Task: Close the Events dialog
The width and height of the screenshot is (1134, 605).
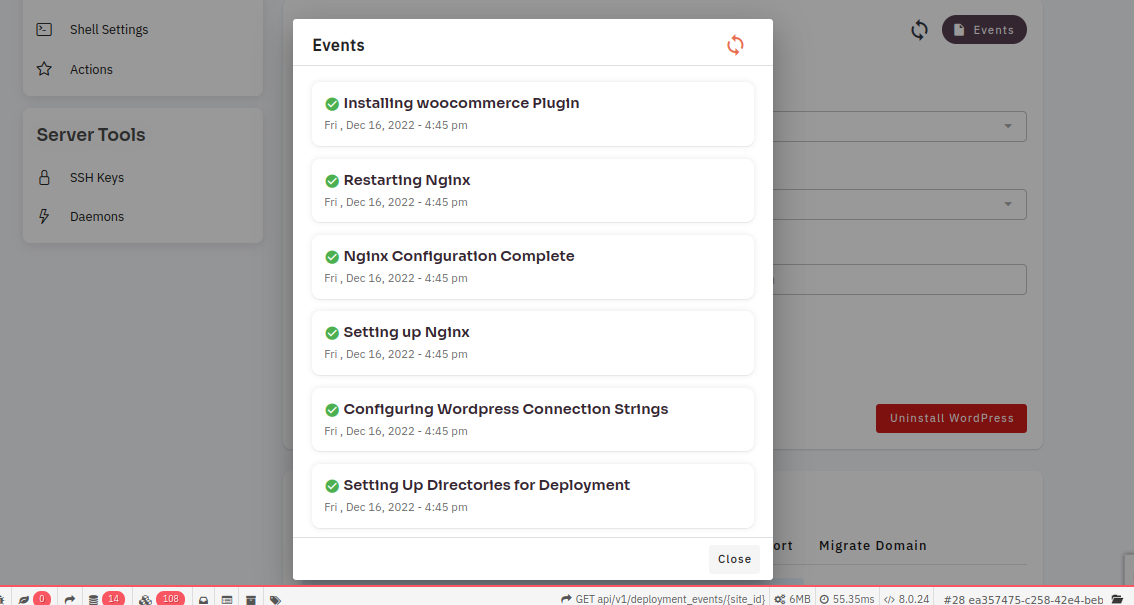Action: (x=734, y=559)
